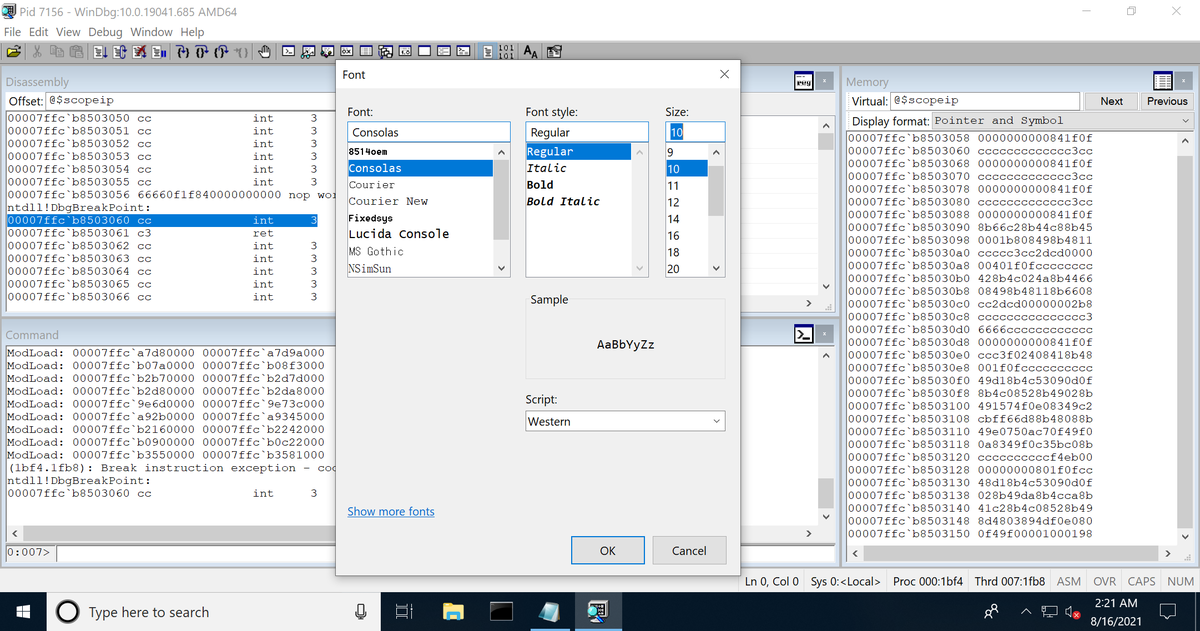The image size is (1200, 631).
Task: Click the Stop debugging toolbar icon
Action: coord(138,51)
